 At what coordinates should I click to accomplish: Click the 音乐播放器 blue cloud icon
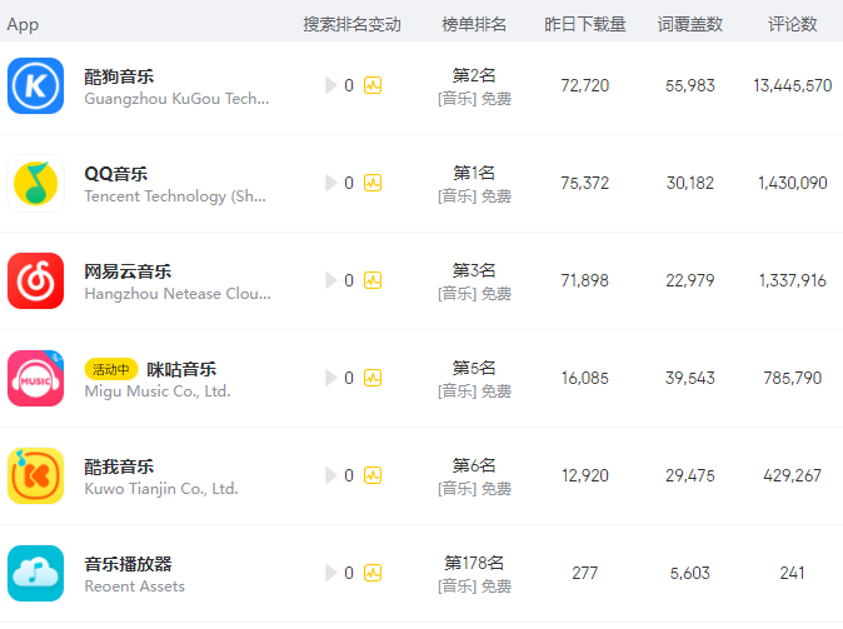(x=36, y=573)
